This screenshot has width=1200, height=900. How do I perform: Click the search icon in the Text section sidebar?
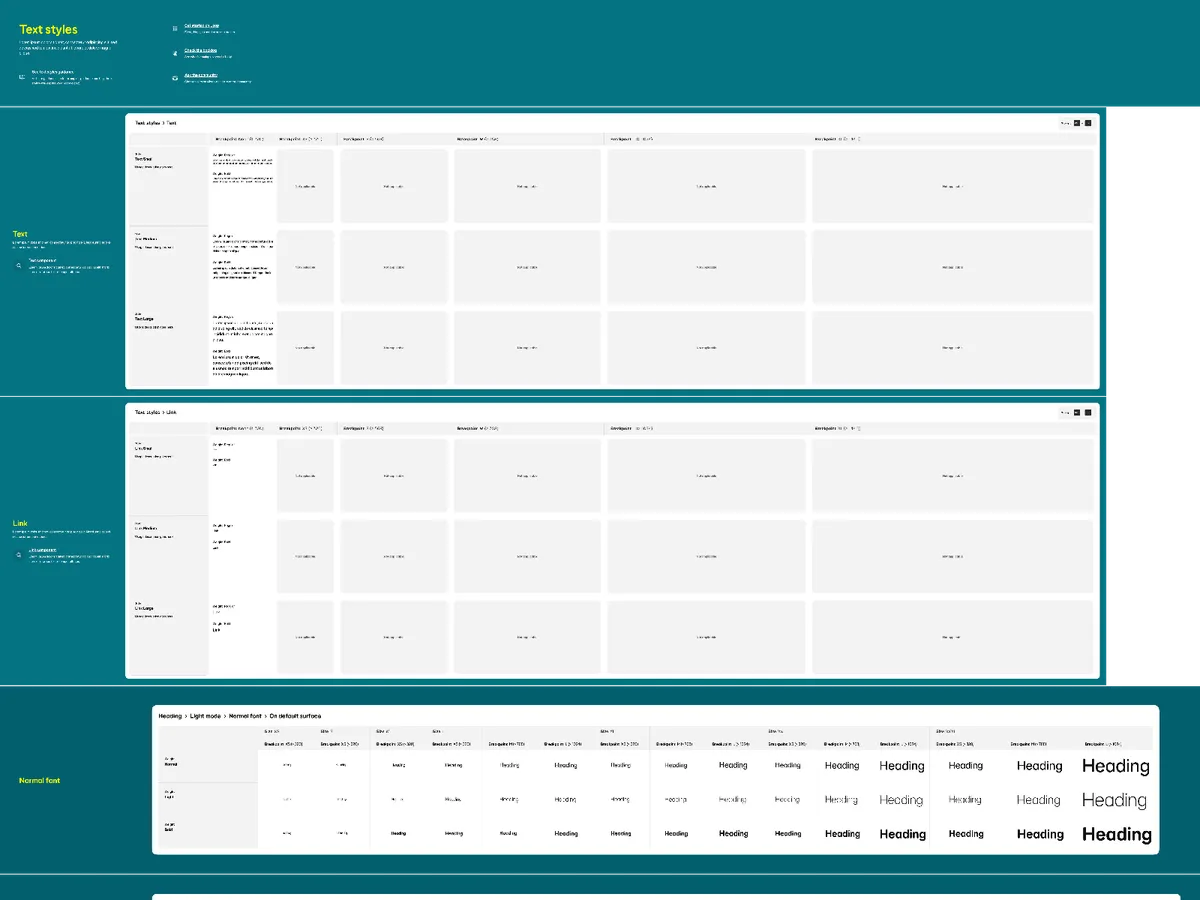18,266
